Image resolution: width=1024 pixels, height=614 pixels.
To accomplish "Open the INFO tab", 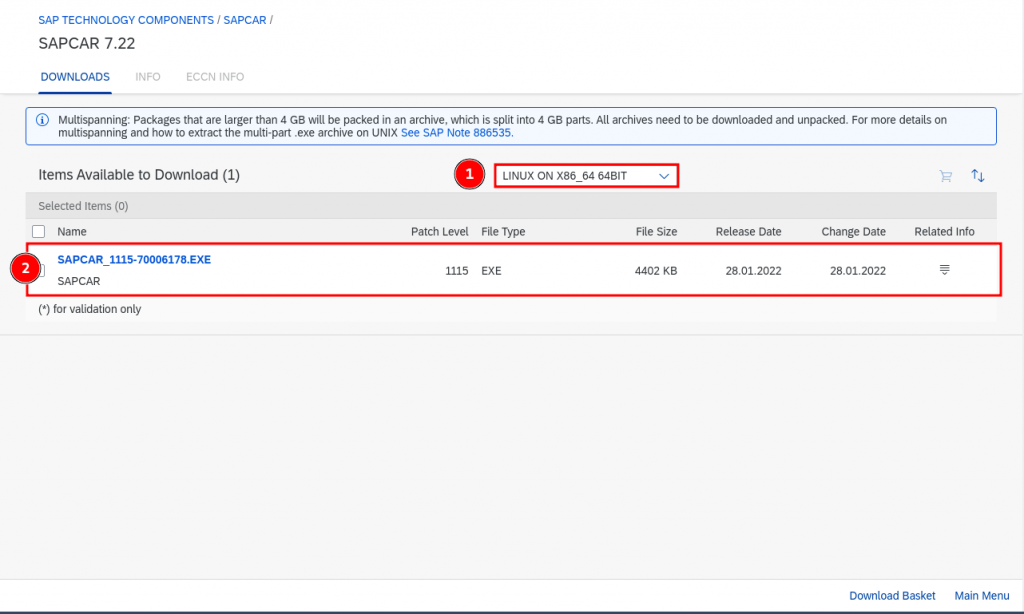I will click(x=147, y=77).
